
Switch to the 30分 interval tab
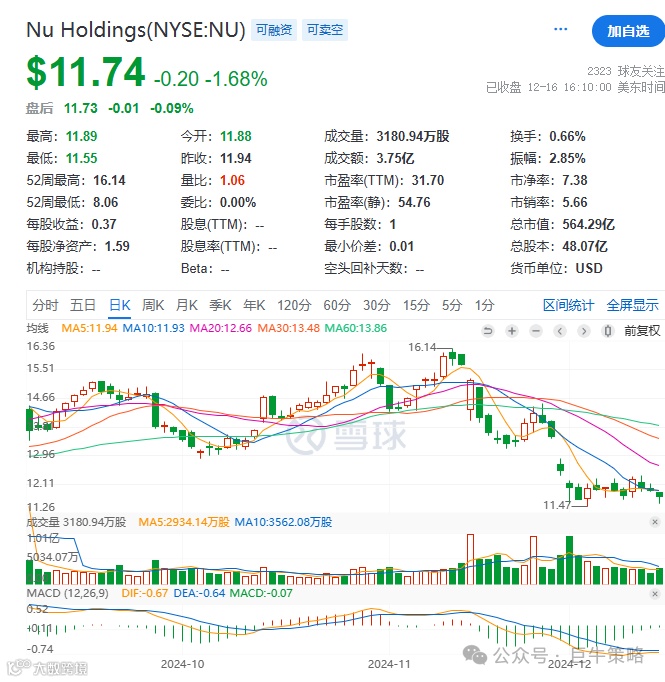[377, 305]
